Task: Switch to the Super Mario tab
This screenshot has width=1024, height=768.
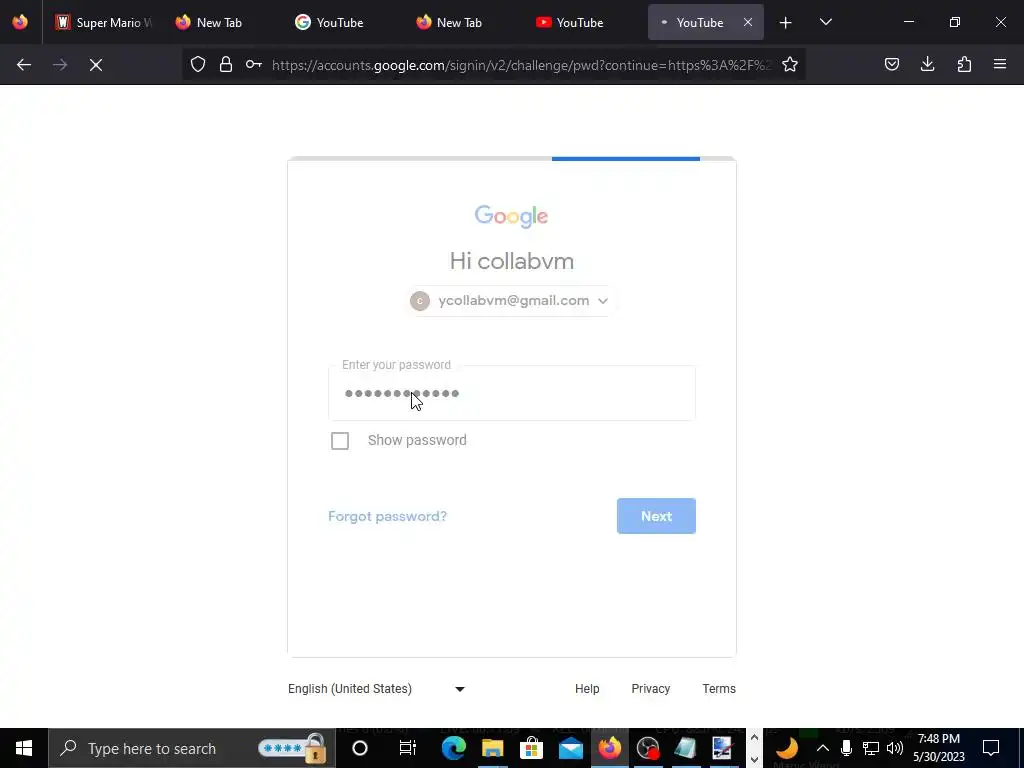Action: 104,22
